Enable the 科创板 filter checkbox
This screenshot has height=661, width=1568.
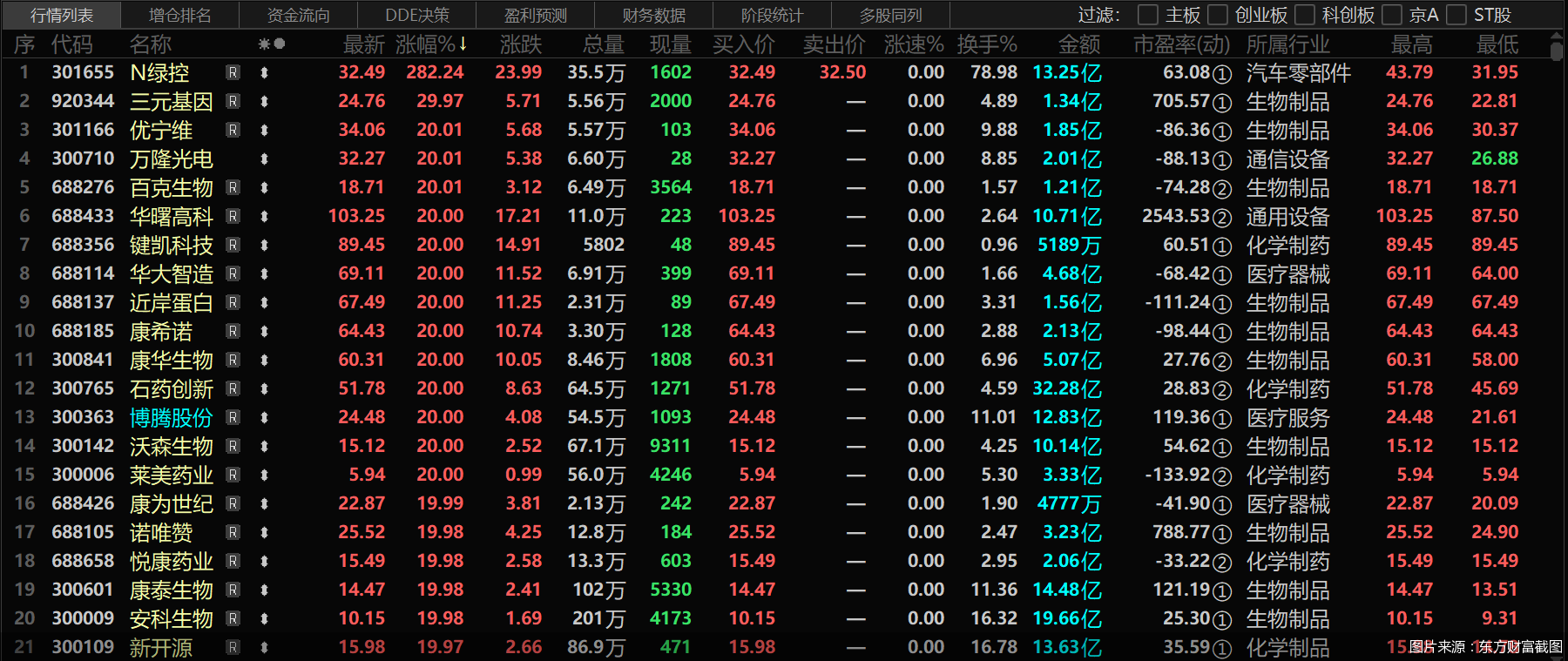pos(1305,15)
